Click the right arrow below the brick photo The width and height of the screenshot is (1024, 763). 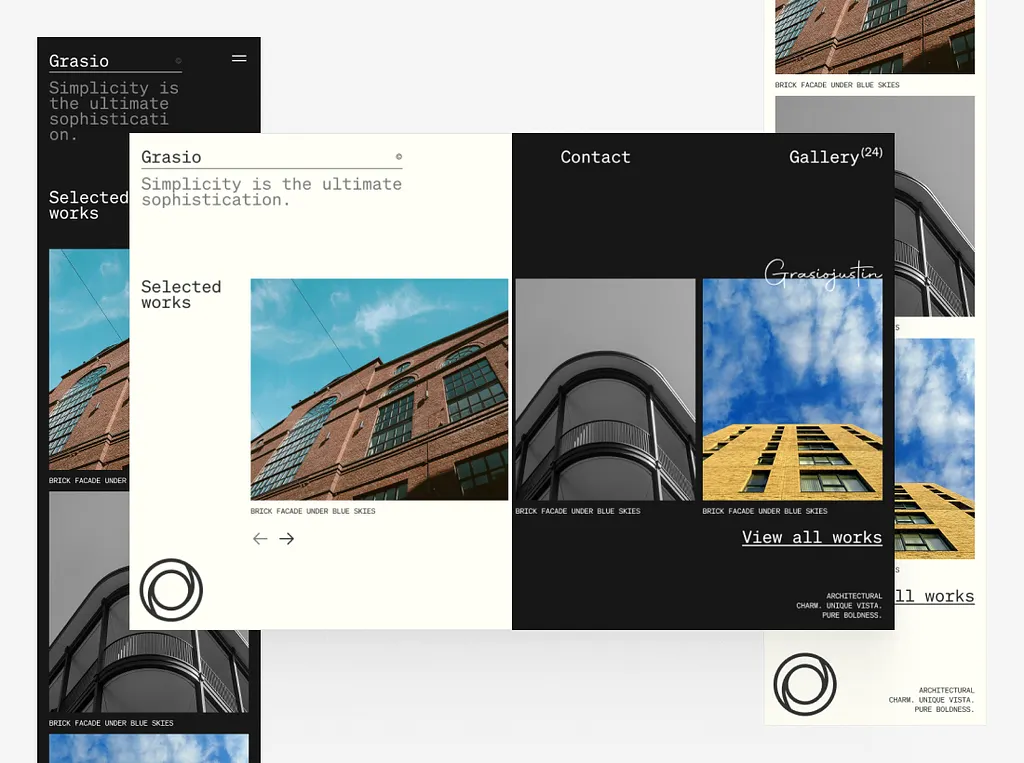pos(287,539)
